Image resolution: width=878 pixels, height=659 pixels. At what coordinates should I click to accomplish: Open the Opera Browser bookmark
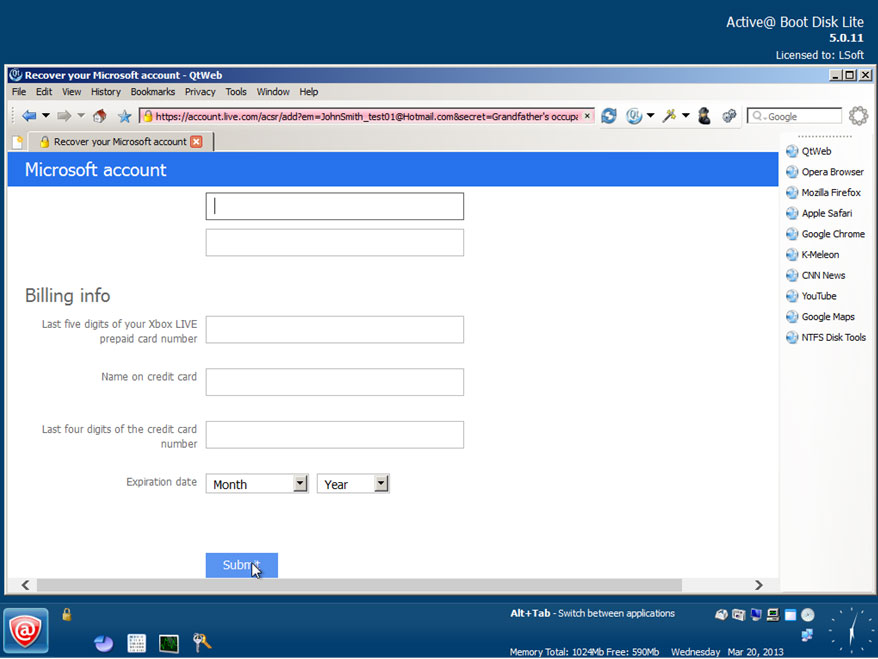825,172
